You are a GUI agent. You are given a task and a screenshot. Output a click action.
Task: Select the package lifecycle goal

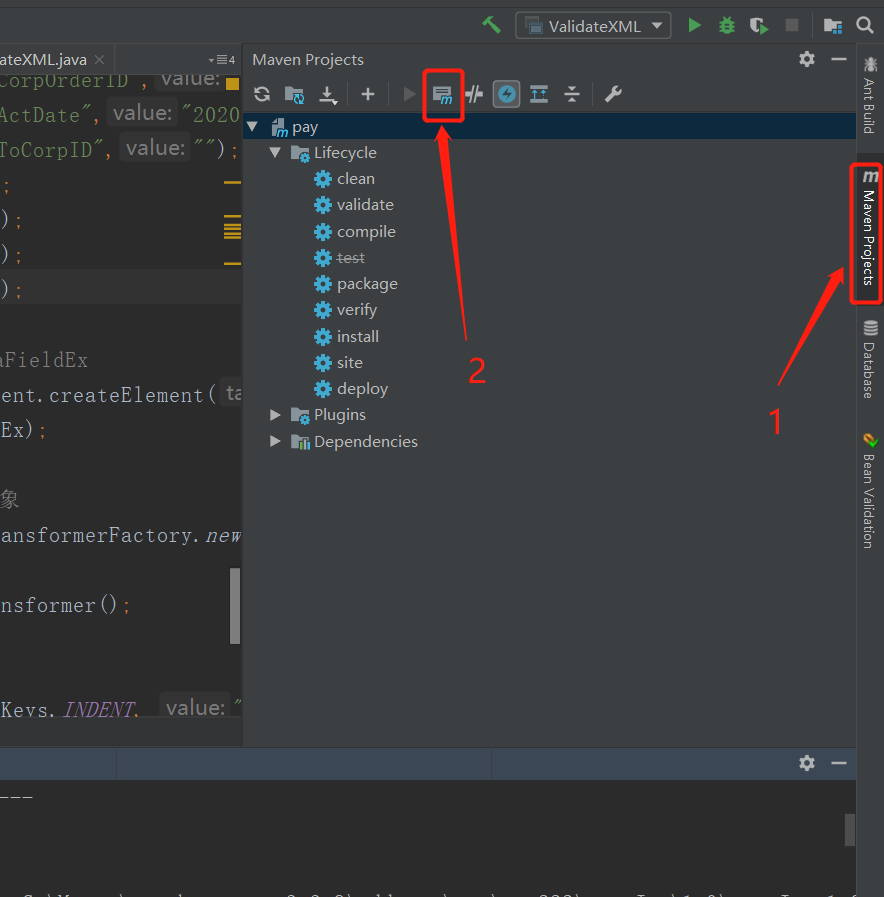355,284
